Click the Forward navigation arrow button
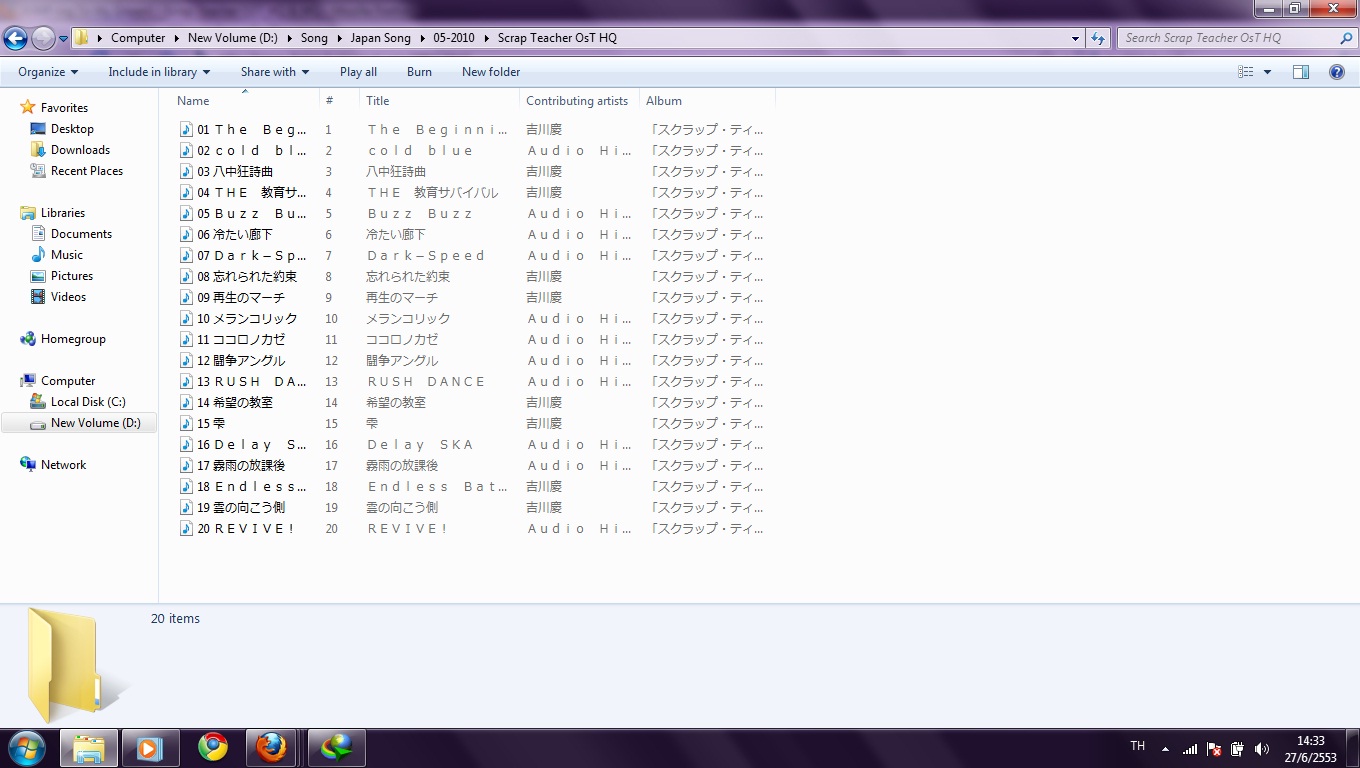This screenshot has width=1360, height=768. point(43,38)
